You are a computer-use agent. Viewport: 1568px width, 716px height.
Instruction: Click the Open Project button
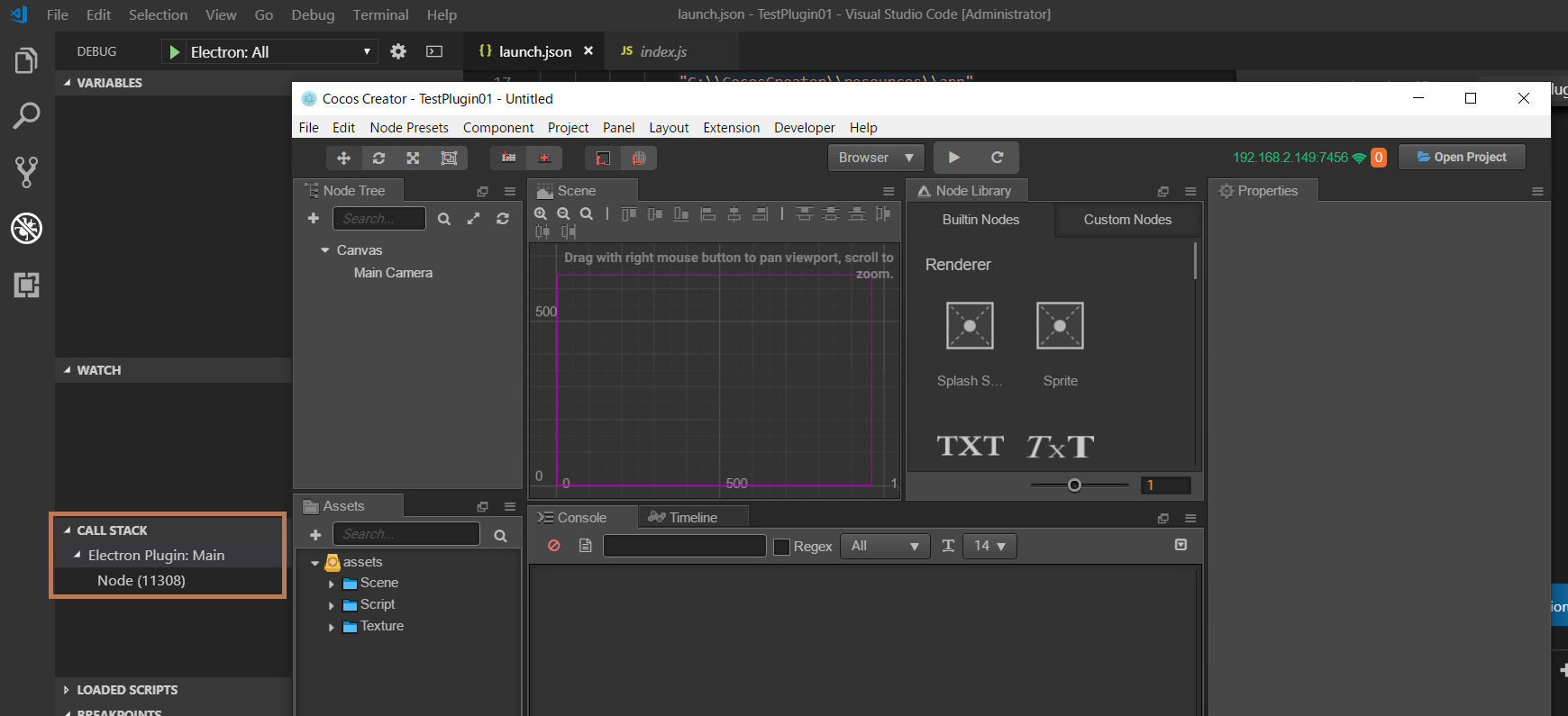(x=1461, y=158)
